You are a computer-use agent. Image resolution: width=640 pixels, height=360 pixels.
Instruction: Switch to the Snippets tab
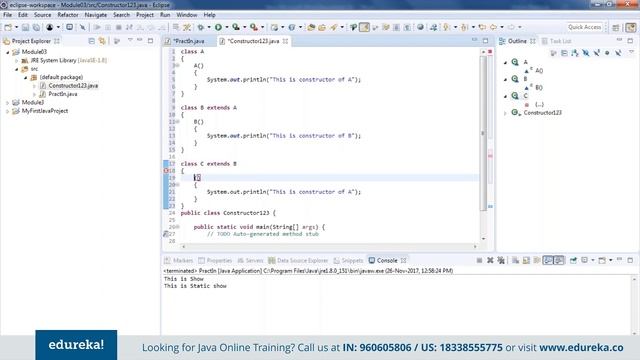[x=348, y=260]
